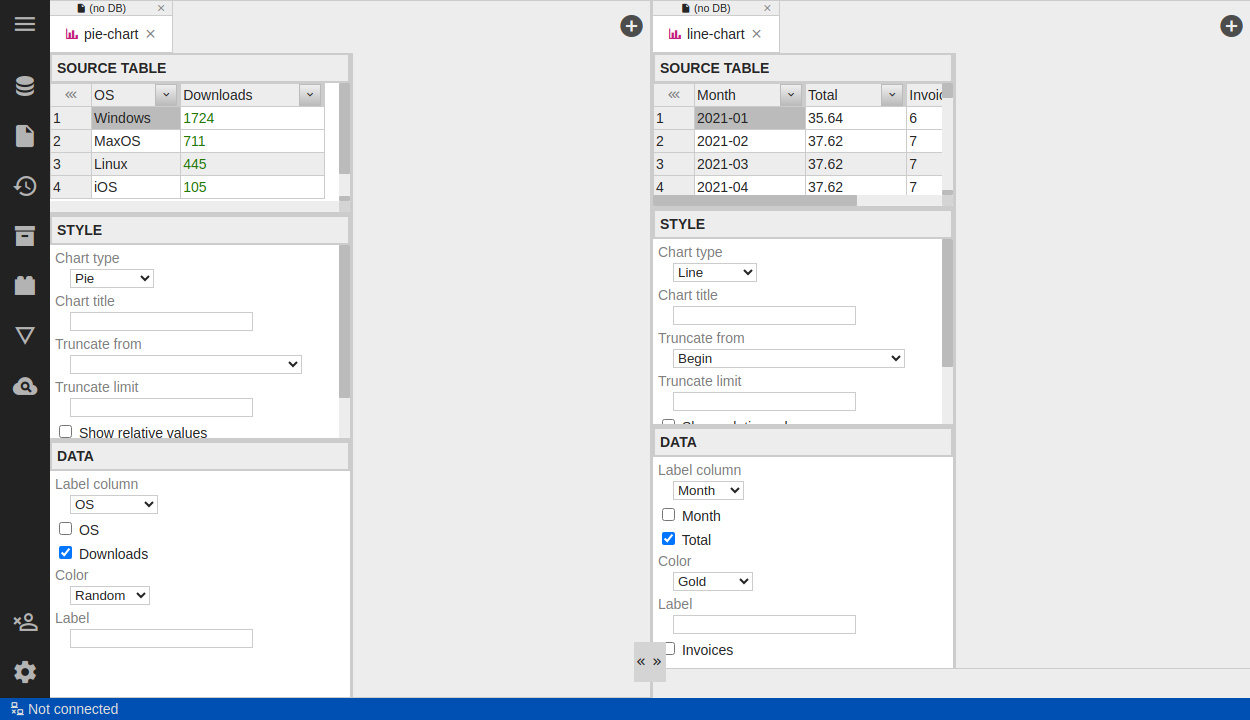
Task: Expand Truncate from Begin dropdown
Action: click(x=788, y=358)
